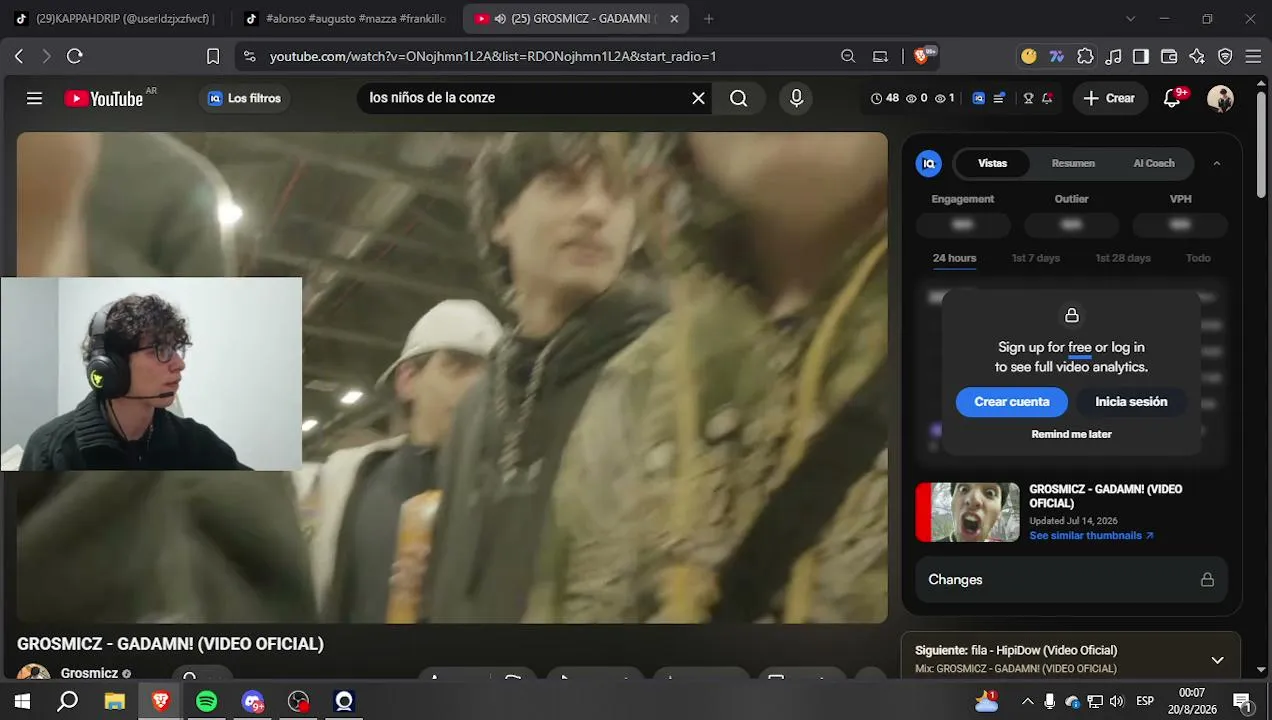Open Brave VPN shield icon
1272x720 pixels.
pyautogui.click(x=1225, y=56)
